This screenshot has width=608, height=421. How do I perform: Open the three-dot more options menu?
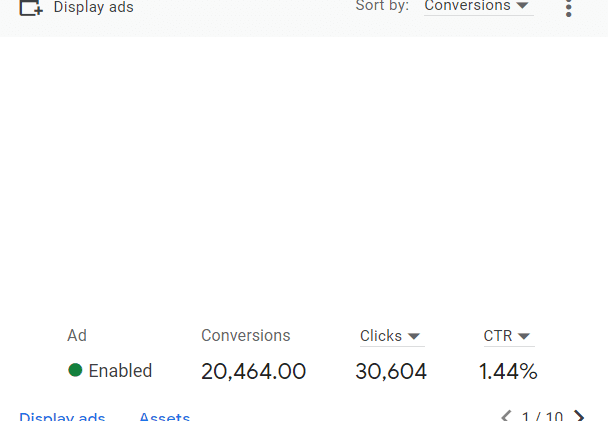[x=568, y=8]
